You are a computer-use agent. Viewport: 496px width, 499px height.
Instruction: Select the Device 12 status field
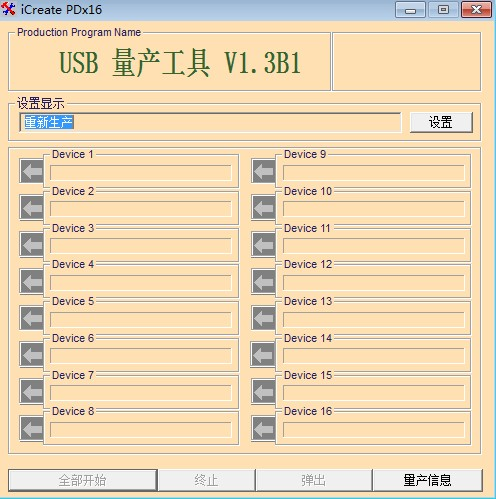coord(374,283)
